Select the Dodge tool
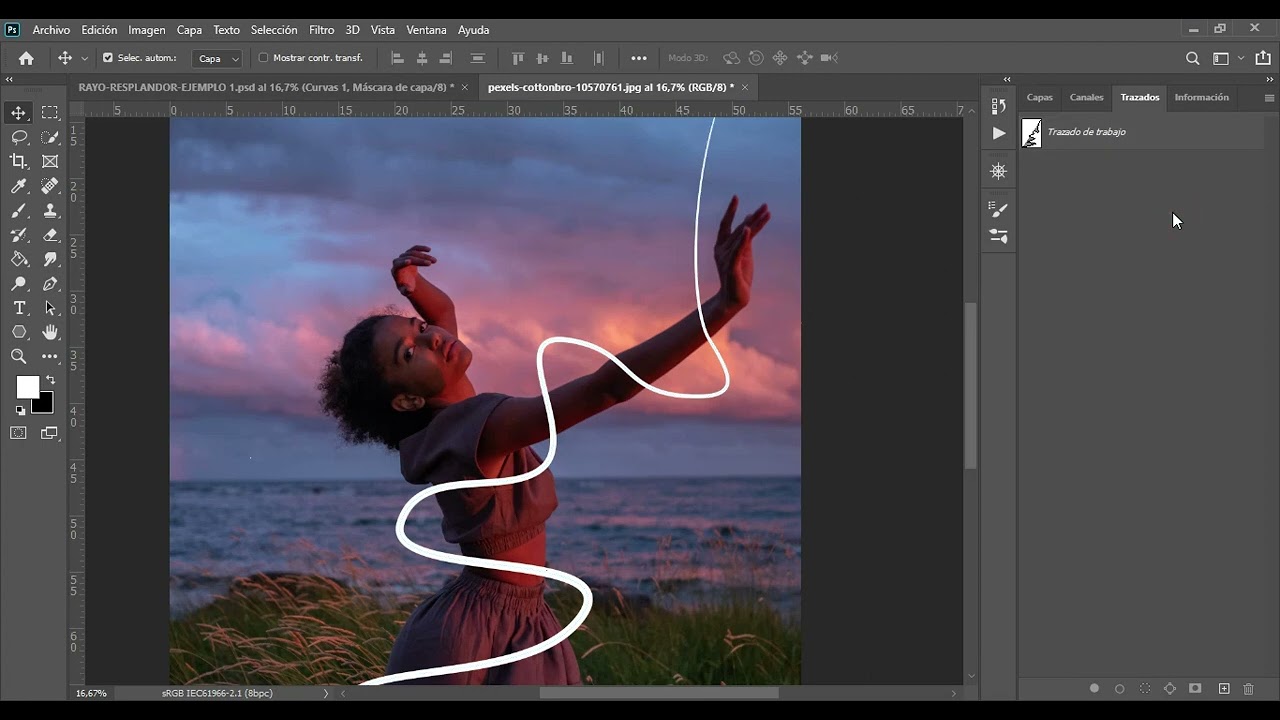Viewport: 1280px width, 720px height. [x=19, y=284]
